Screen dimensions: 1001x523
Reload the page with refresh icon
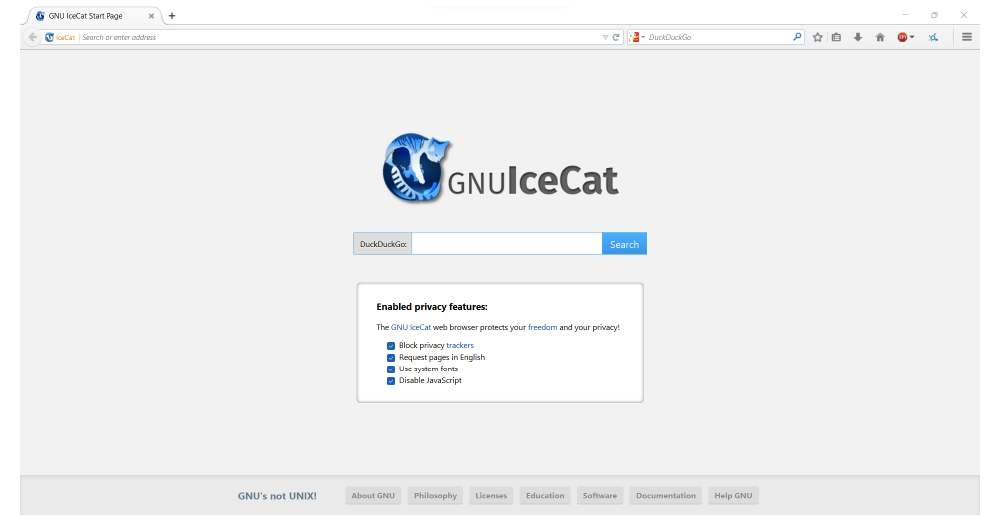pyautogui.click(x=616, y=37)
